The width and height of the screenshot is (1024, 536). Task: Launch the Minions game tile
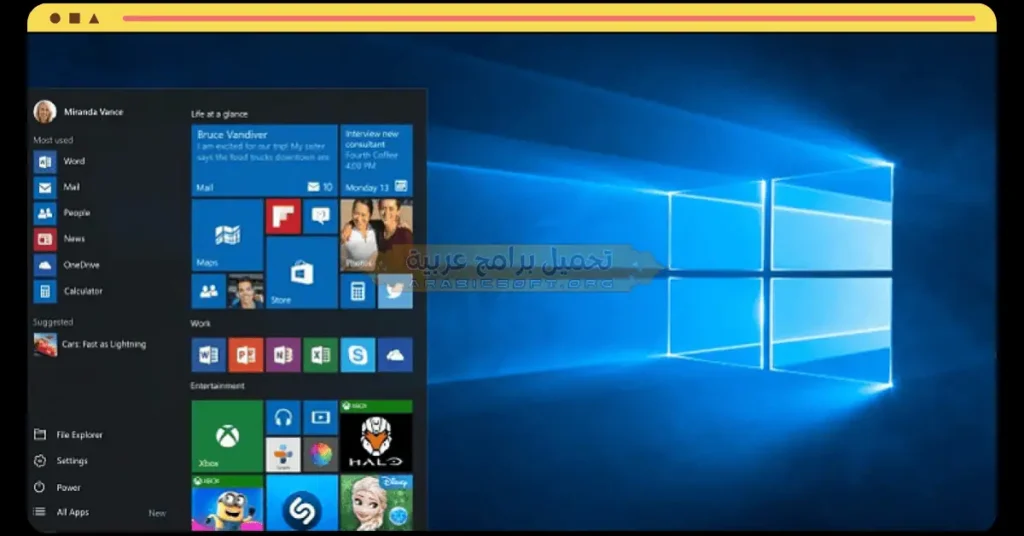point(227,503)
